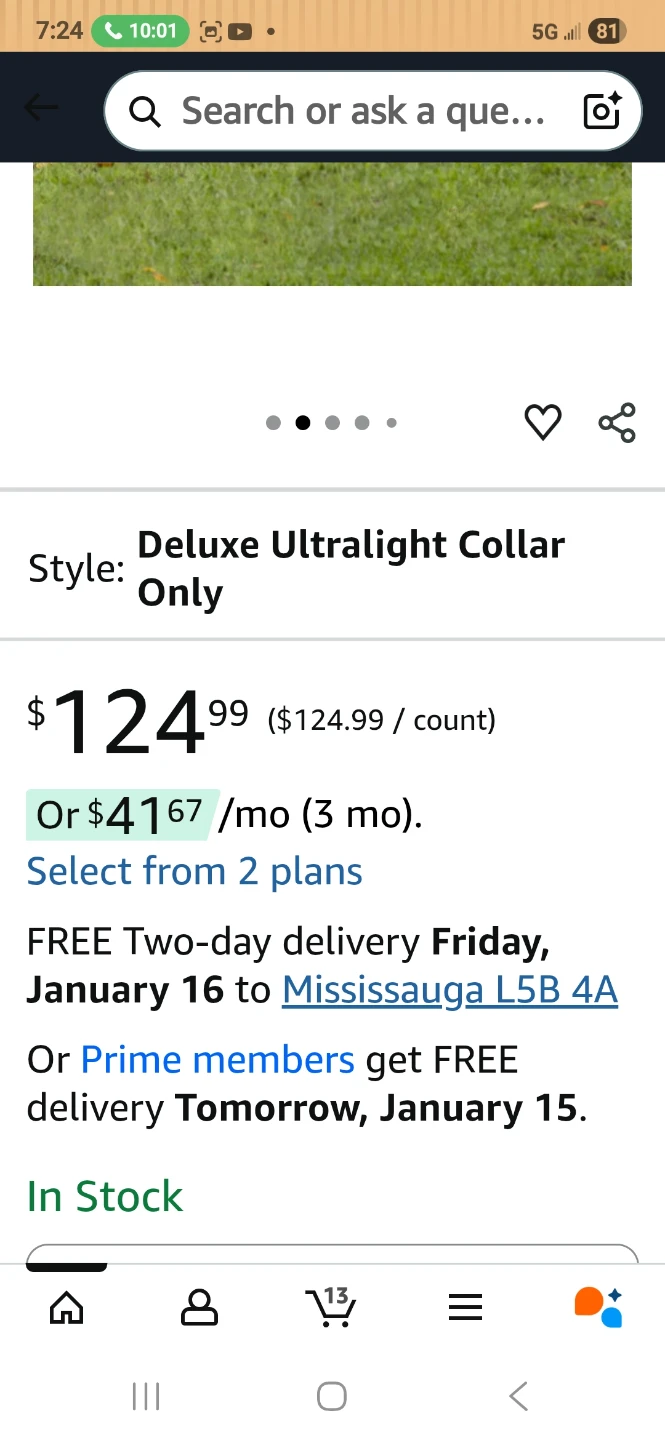This screenshot has width=665, height=1440.
Task: Tap the magnifying glass search icon
Action: coord(144,111)
